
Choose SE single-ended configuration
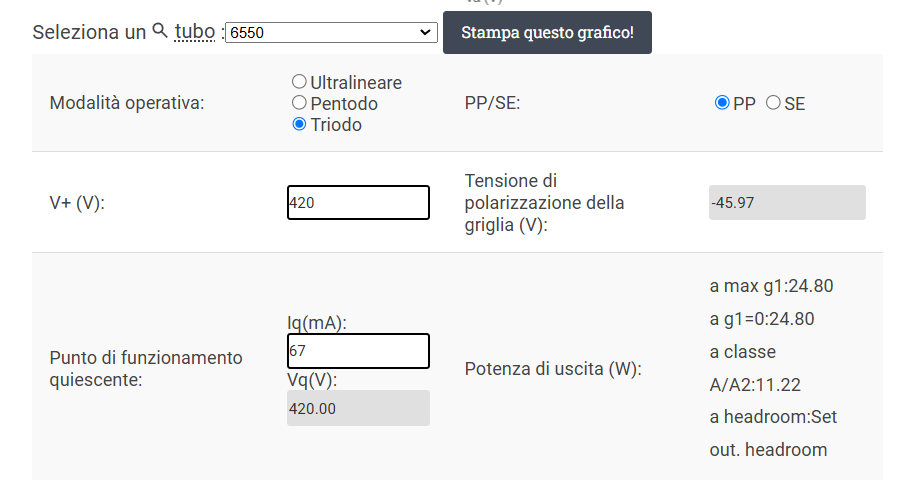tap(773, 102)
